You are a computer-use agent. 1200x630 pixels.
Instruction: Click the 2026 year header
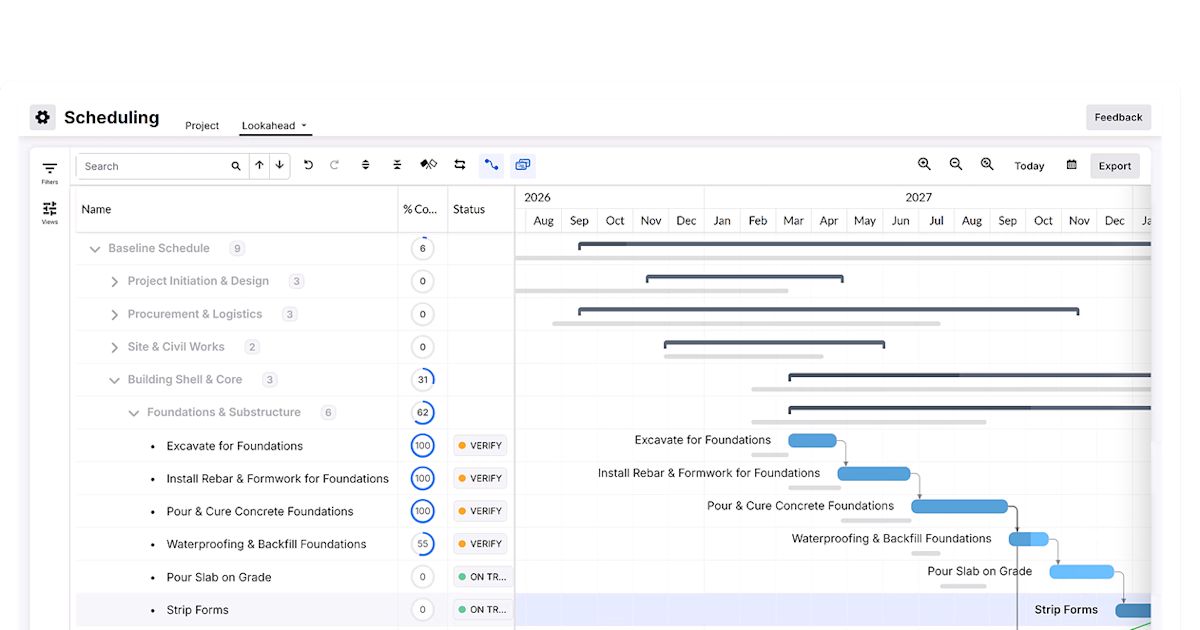(x=537, y=197)
